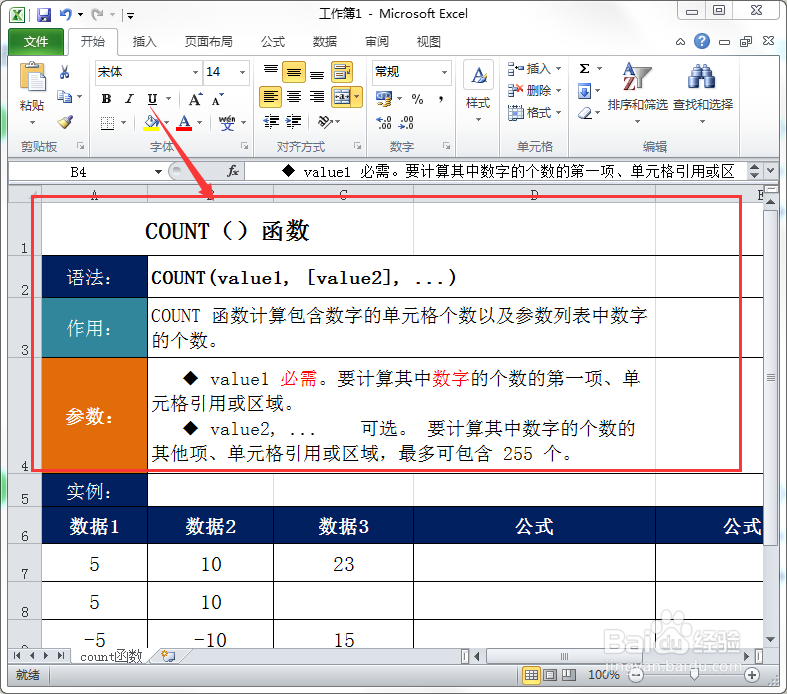The width and height of the screenshot is (787, 694).
Task: Click the Undo arrow icon
Action: coord(65,15)
